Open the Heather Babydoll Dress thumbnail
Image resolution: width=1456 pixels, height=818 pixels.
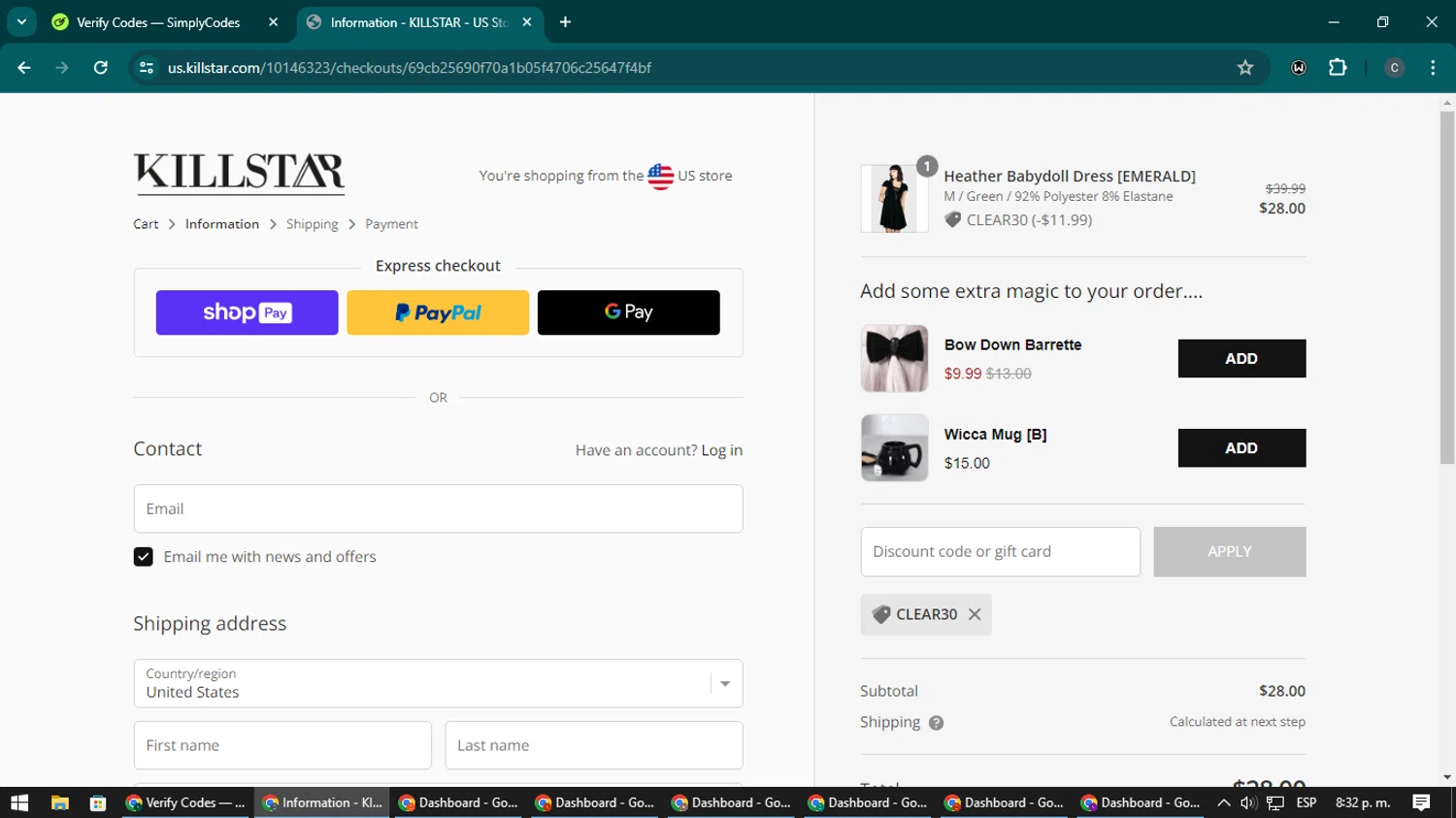(894, 198)
